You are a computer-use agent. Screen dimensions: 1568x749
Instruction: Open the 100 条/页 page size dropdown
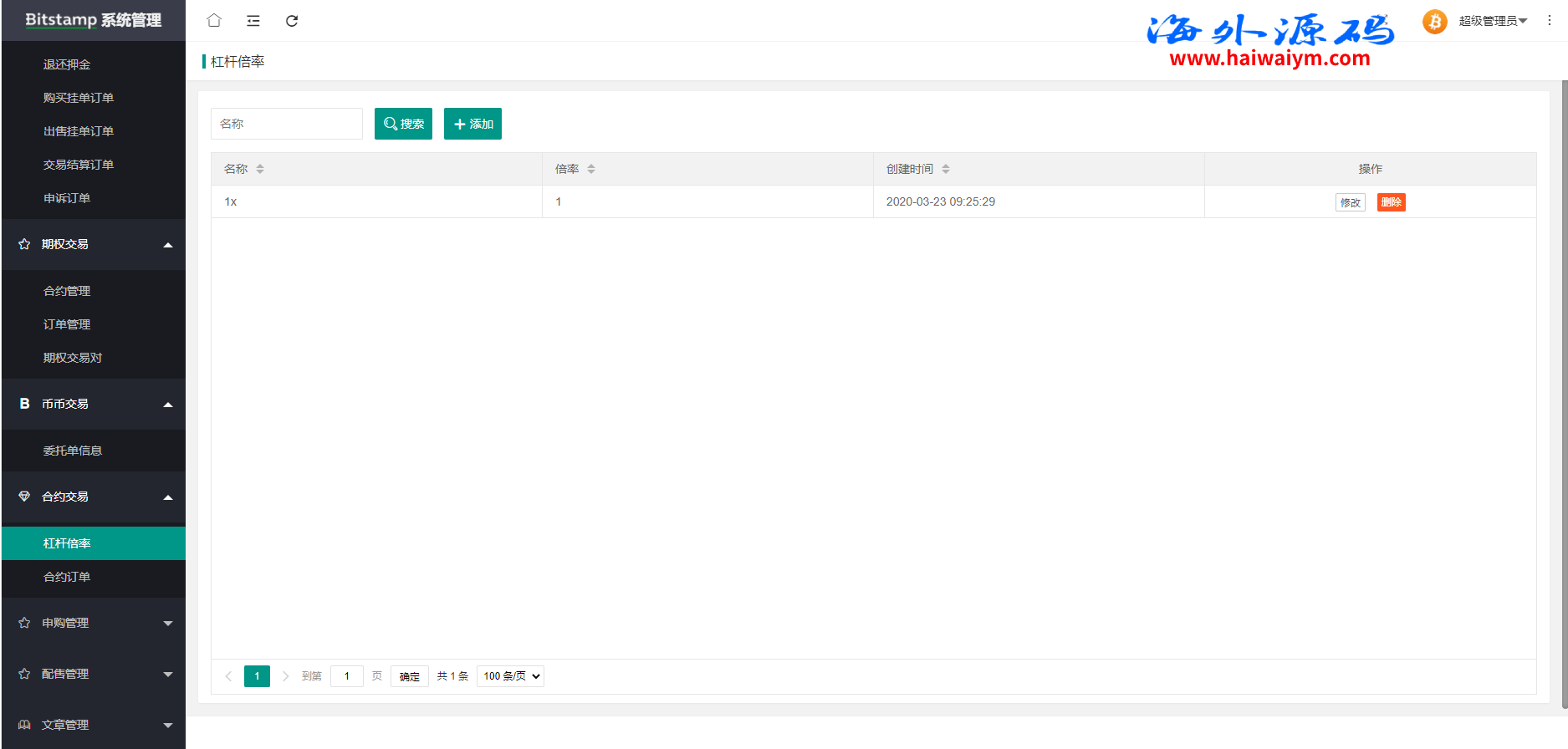coord(510,676)
